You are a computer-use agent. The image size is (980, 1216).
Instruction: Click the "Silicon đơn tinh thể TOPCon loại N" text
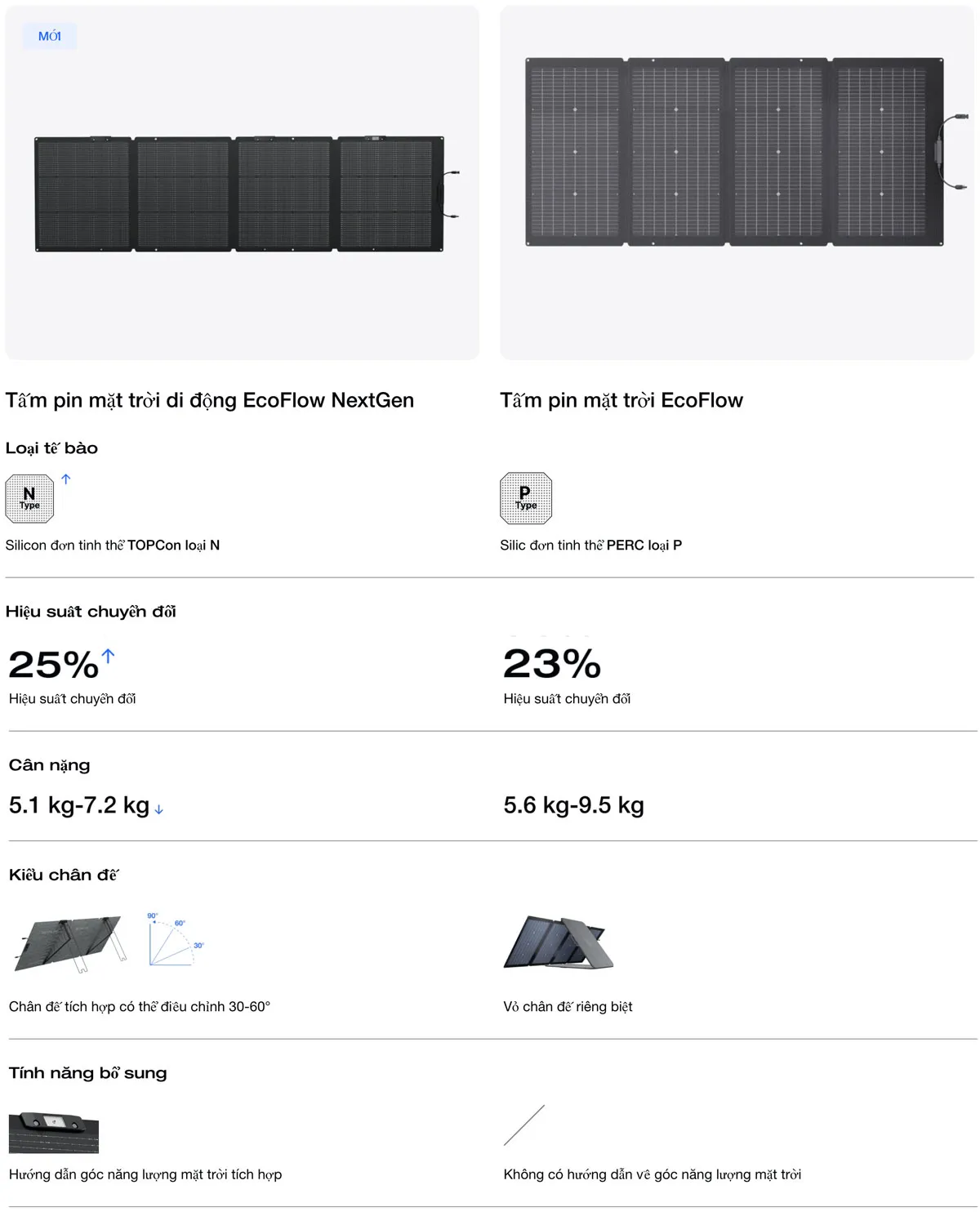coord(113,545)
